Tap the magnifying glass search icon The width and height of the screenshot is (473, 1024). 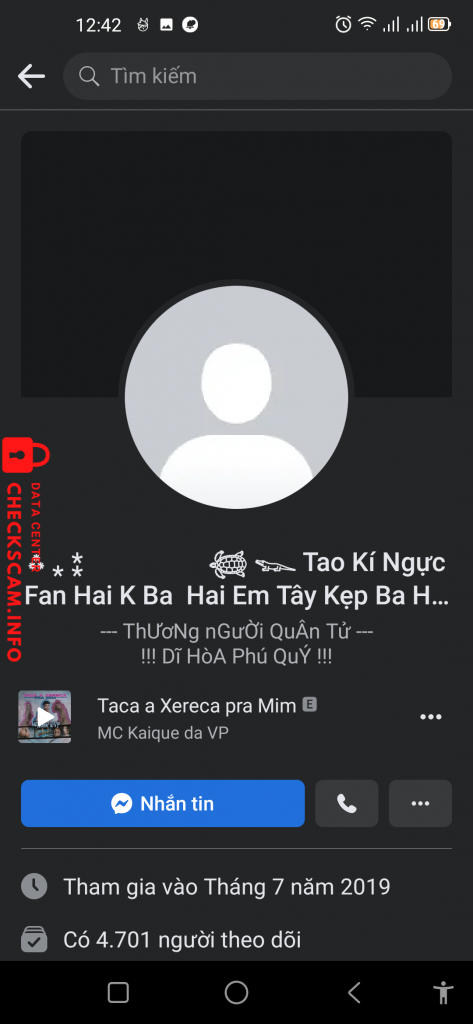88,76
